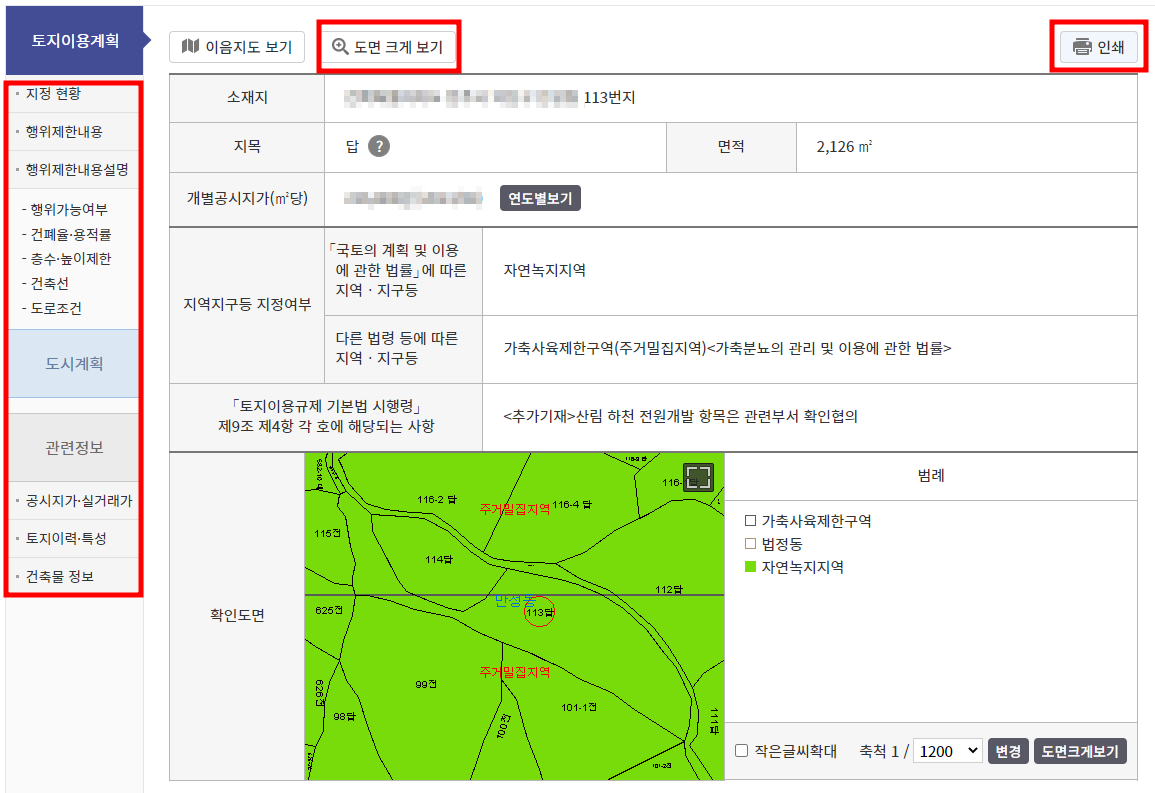Select the 도면 크게 보기 magnifier icon
Screen dimensions: 1155x793
tap(342, 47)
